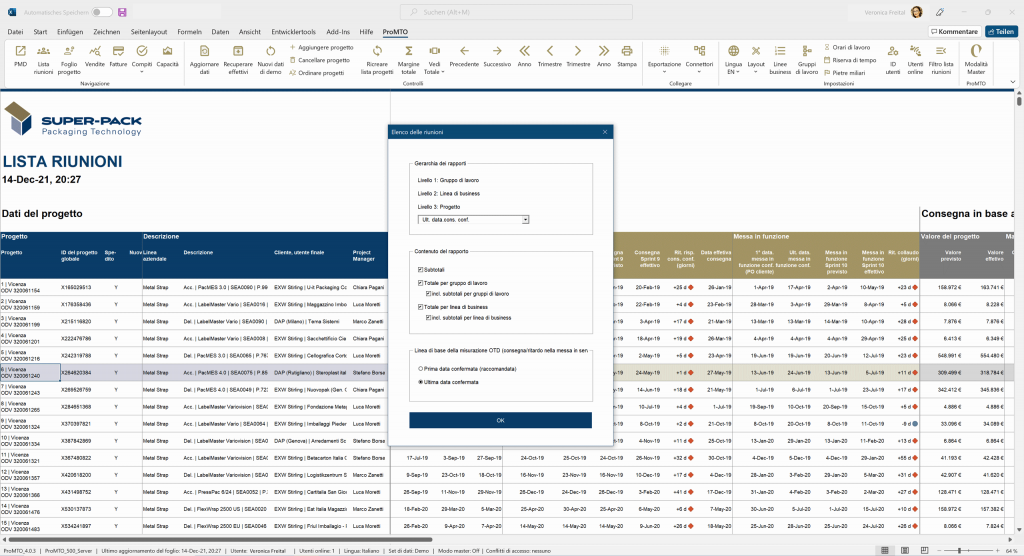This screenshot has width=1024, height=556.
Task: Open the Esportazione dropdown in ribbon
Action: pos(664,58)
